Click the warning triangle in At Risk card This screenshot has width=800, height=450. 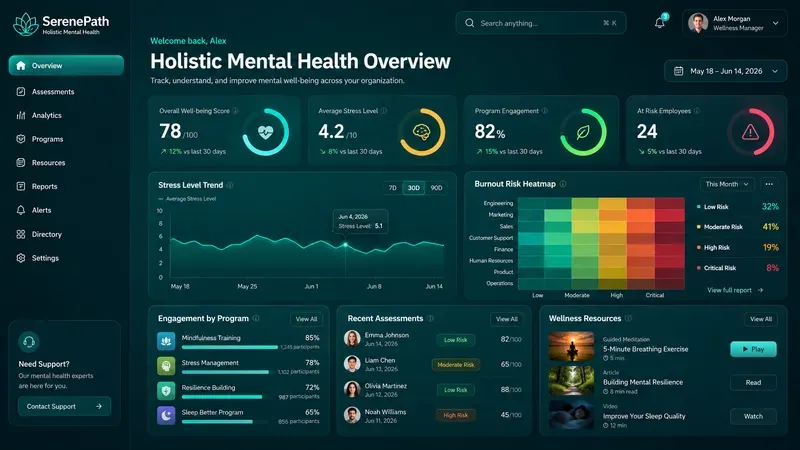point(750,132)
